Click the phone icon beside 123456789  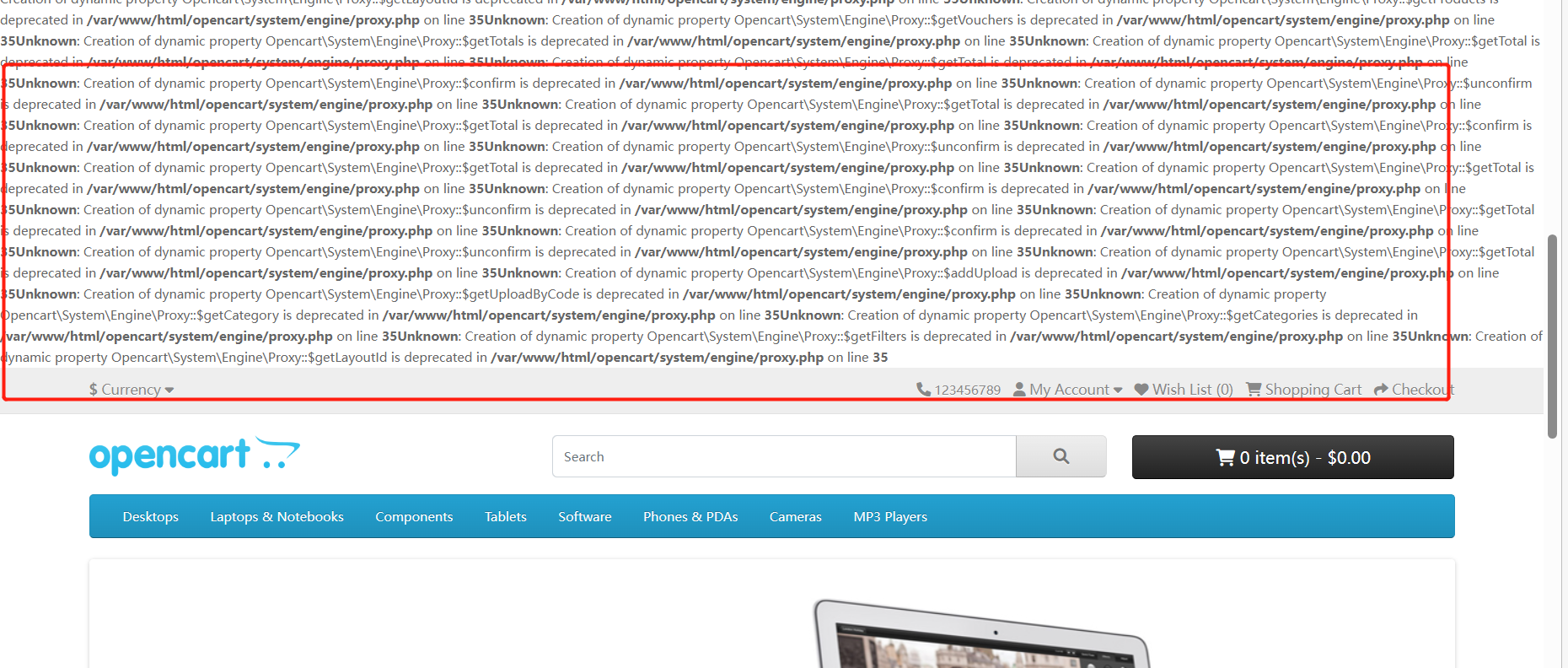(x=923, y=390)
